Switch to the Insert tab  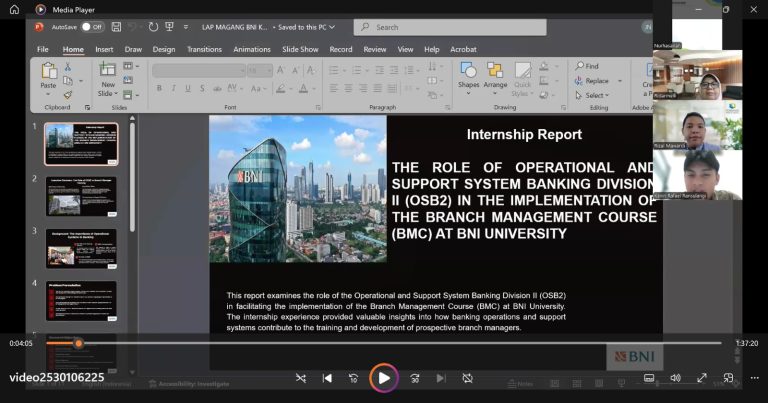coord(104,49)
